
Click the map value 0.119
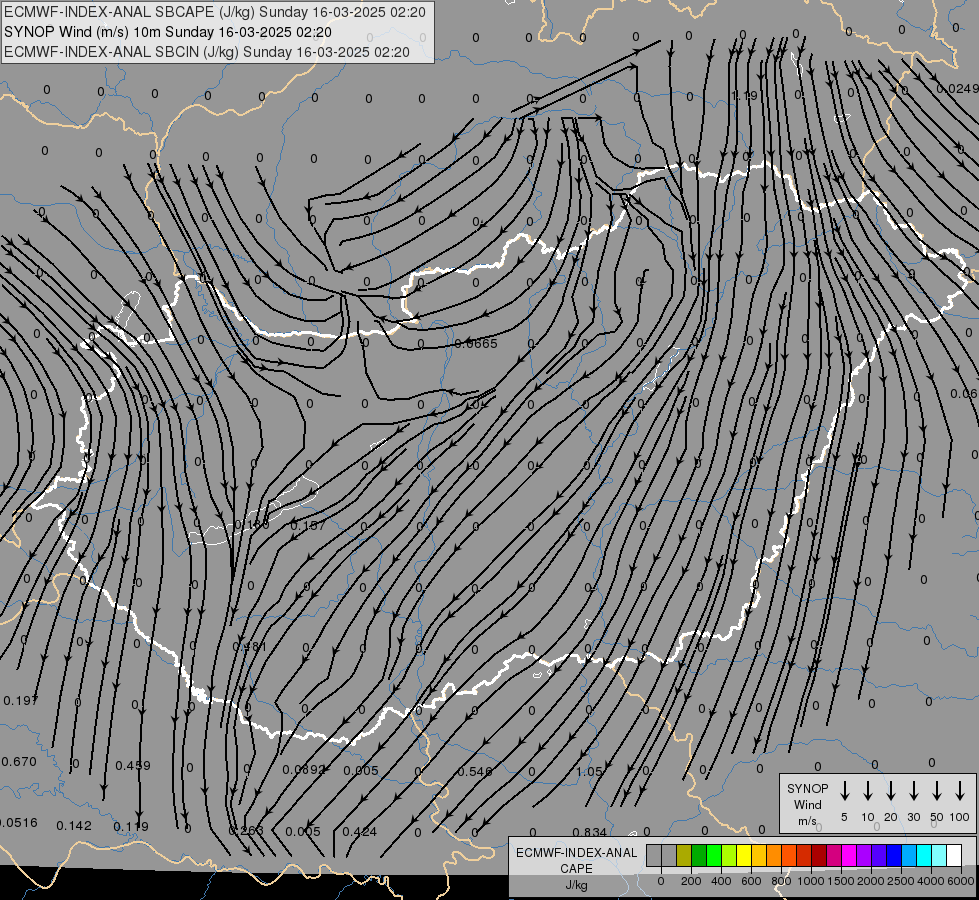click(131, 826)
